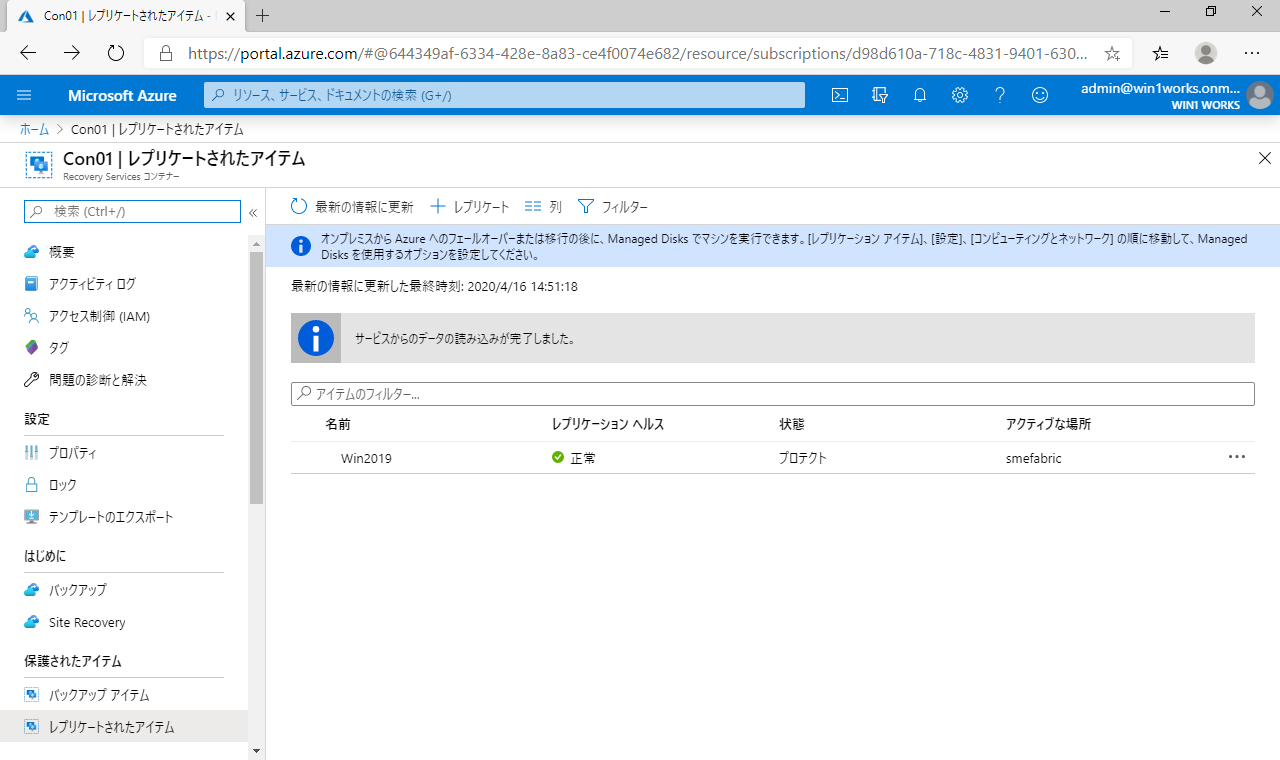The width and height of the screenshot is (1280, 760).
Task: Open the browser settings ellipsis menu
Action: 1252,53
